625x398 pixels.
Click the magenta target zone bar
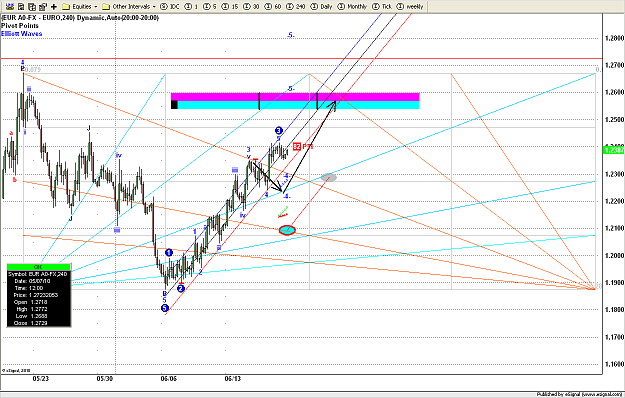point(295,97)
